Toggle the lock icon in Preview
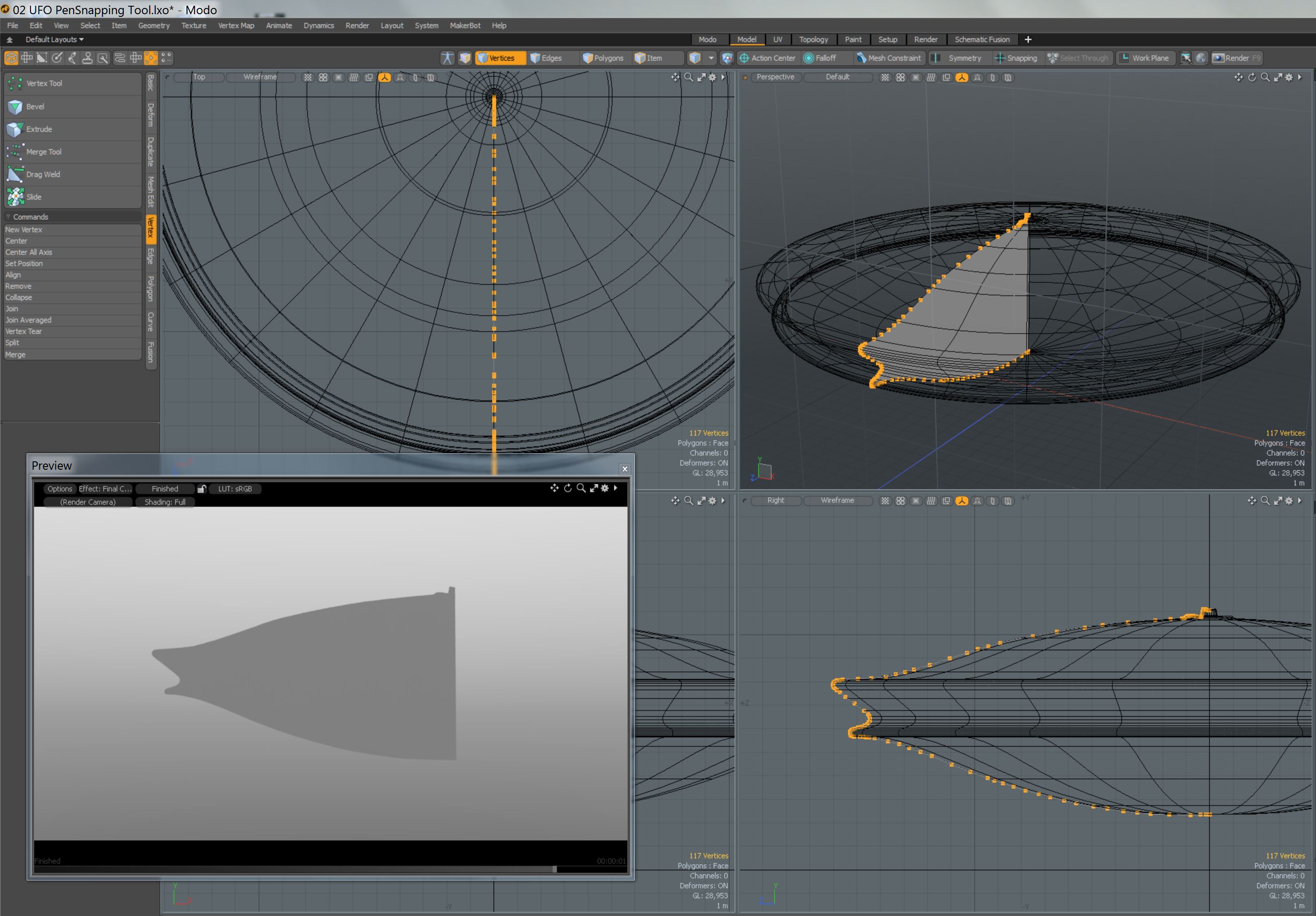1316x916 pixels. tap(201, 489)
